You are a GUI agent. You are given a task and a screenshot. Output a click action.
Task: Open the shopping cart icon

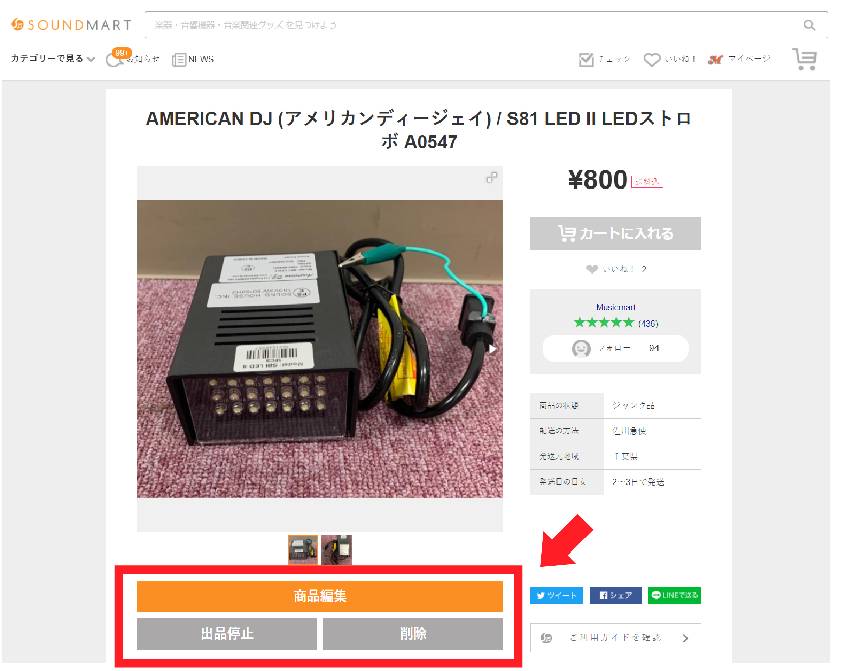coord(804,59)
